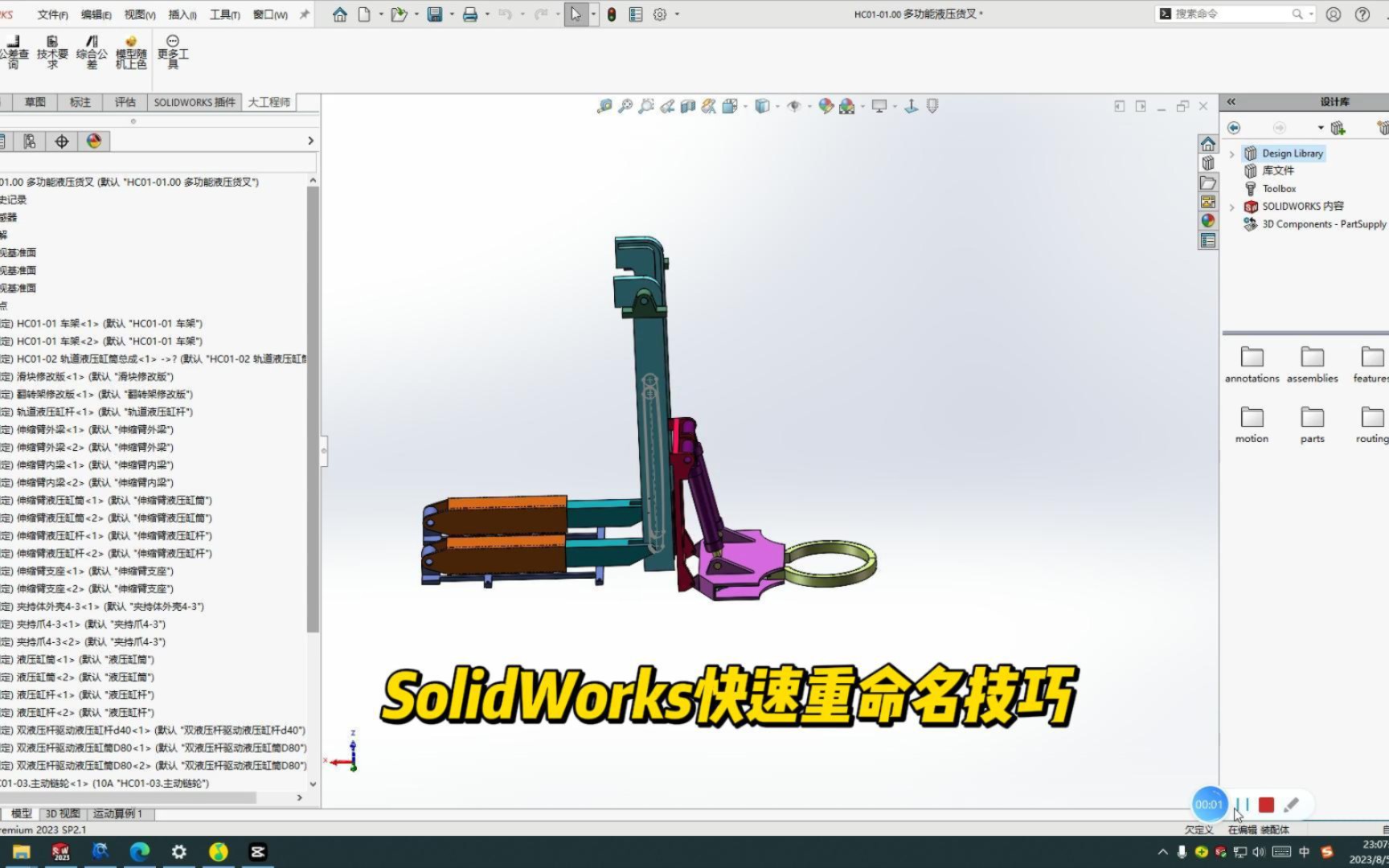
Task: Open the SOLIDWORKS Resources home tab in task pane
Action: 1207,144
